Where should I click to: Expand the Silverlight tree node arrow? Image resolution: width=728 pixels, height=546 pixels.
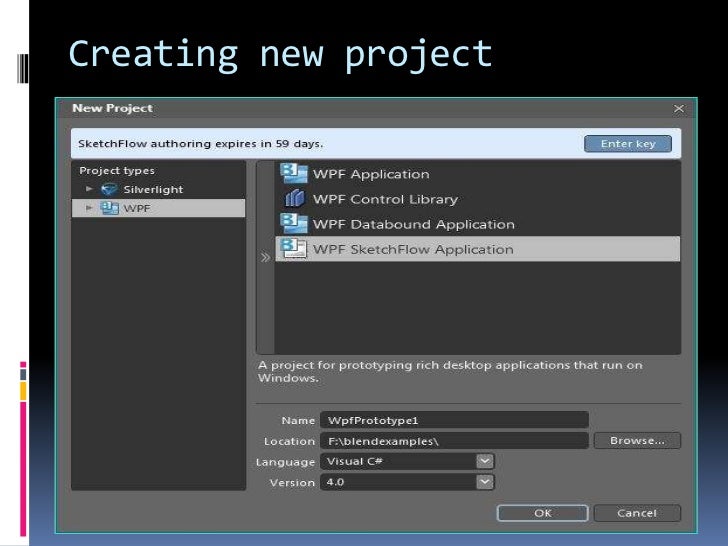[89, 189]
